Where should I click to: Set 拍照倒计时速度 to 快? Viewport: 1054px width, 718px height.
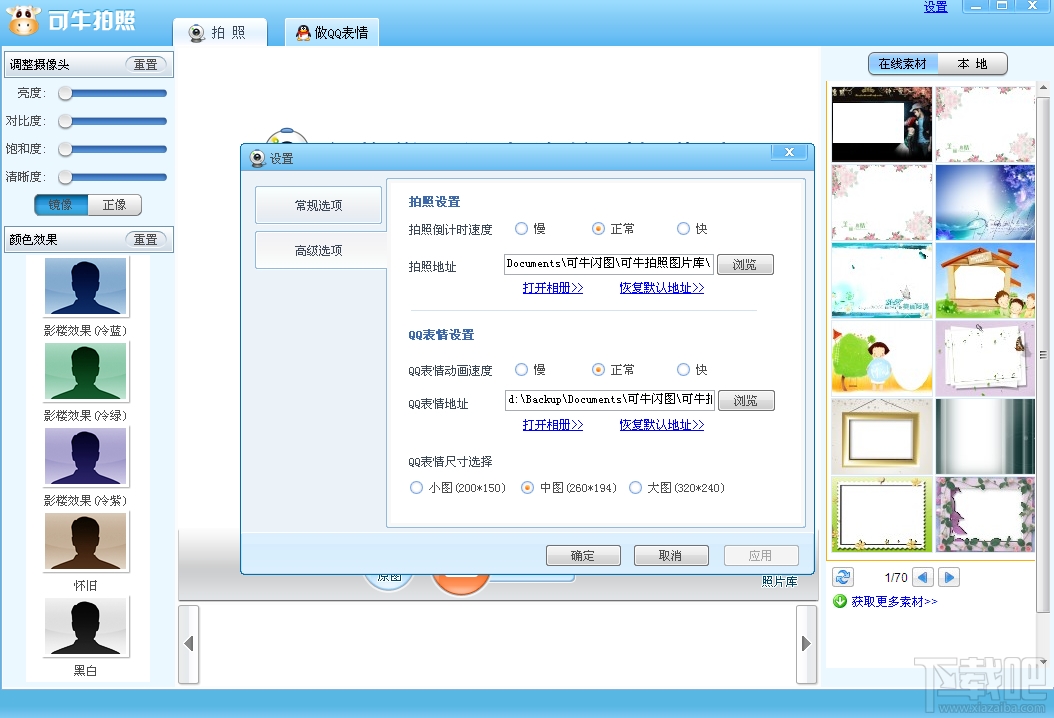684,229
